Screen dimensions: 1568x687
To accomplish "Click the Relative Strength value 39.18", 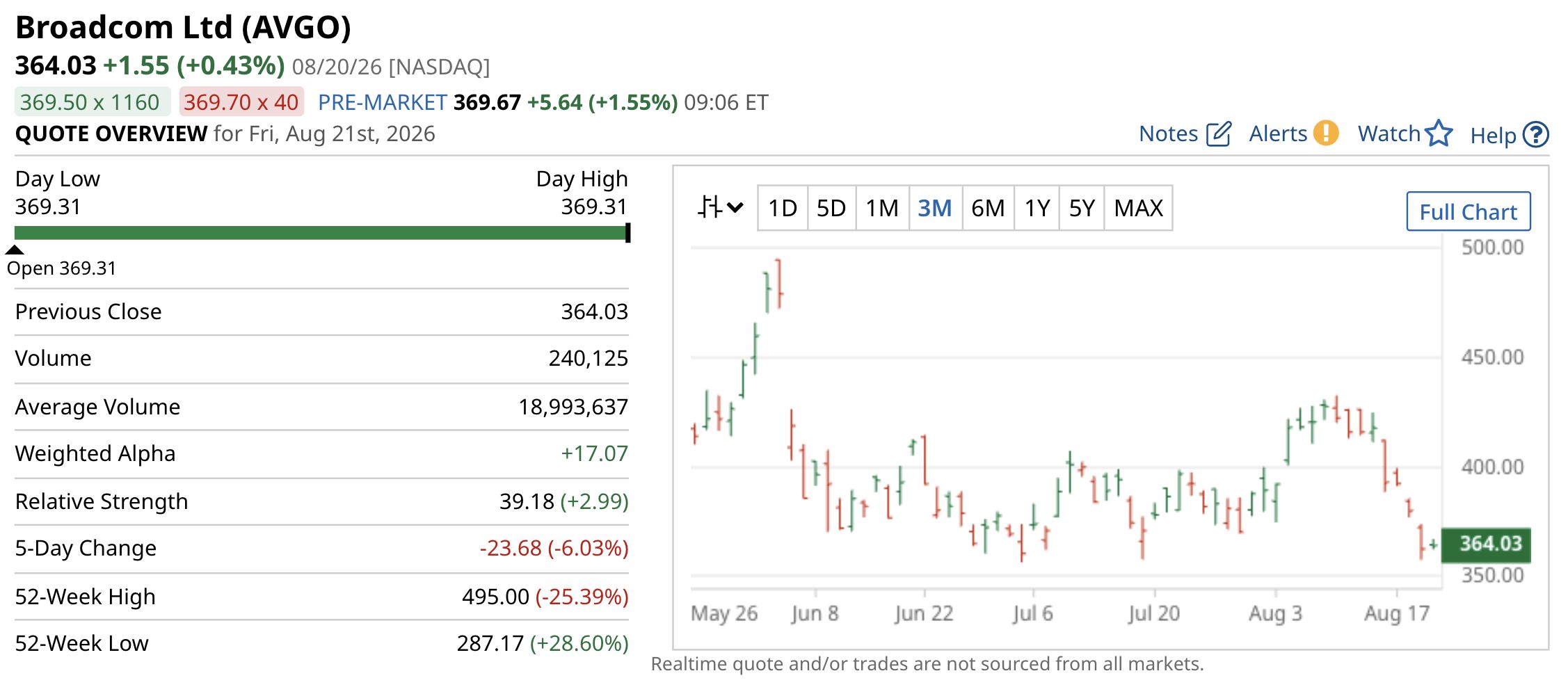I will pos(527,501).
